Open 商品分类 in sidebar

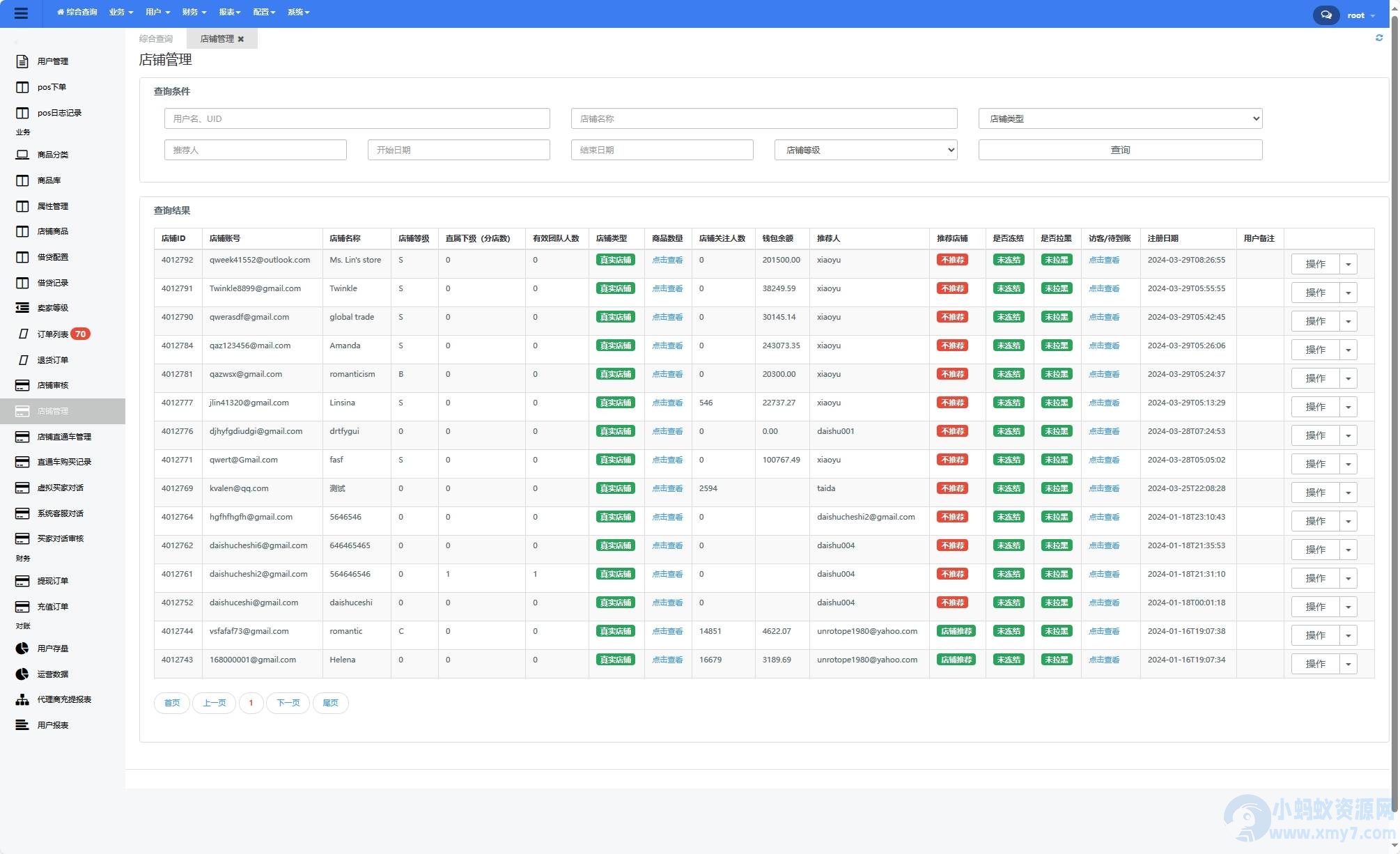pyautogui.click(x=53, y=155)
